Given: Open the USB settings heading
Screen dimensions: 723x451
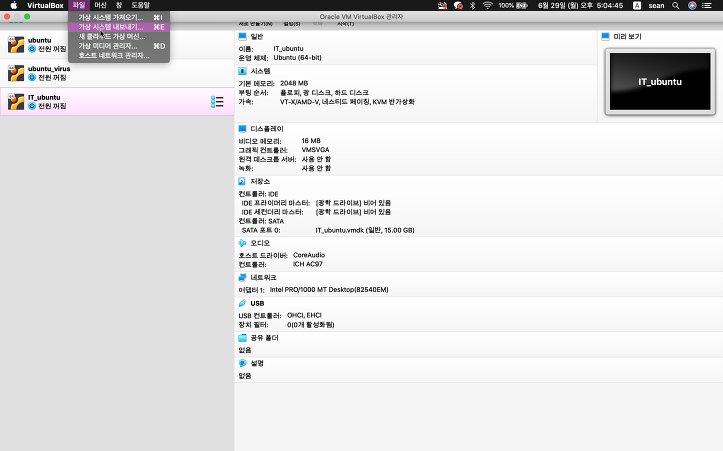Looking at the screenshot, I should point(257,303).
